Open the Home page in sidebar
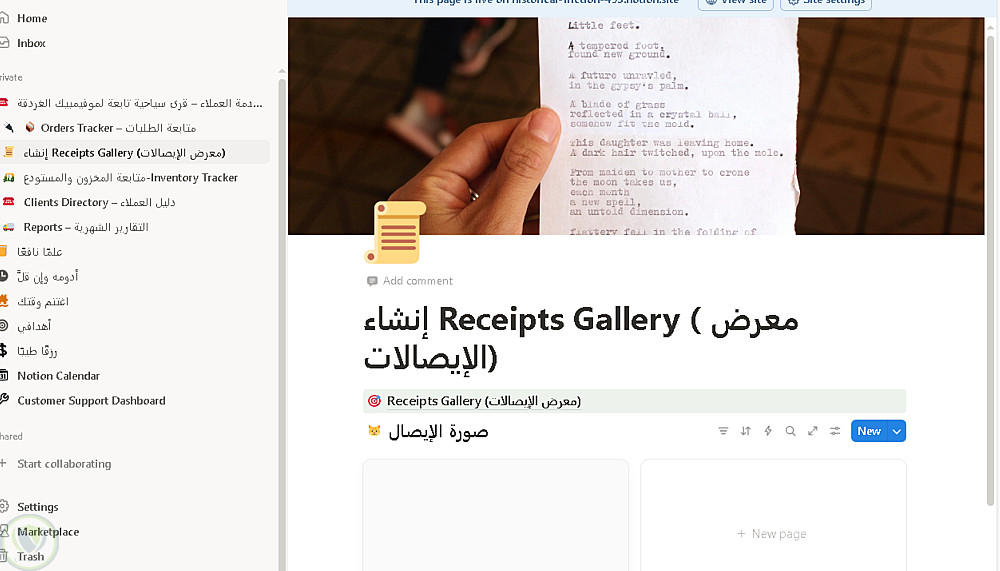1000x571 pixels. coord(32,19)
